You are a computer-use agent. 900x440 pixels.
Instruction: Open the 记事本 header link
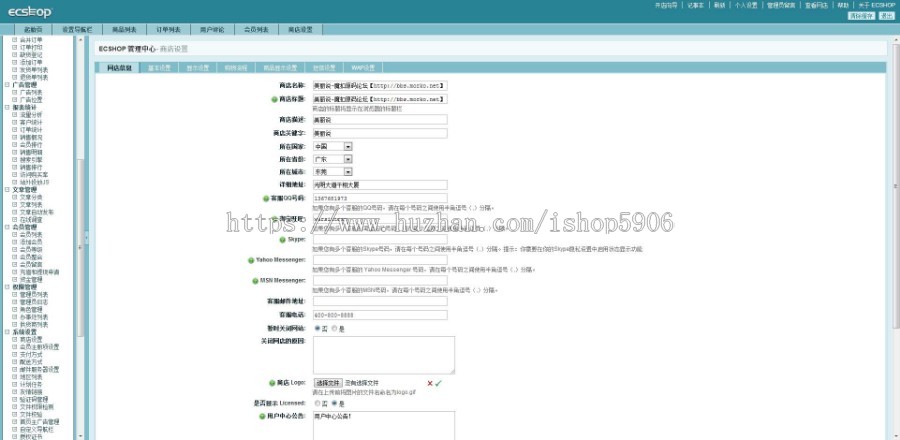point(696,5)
